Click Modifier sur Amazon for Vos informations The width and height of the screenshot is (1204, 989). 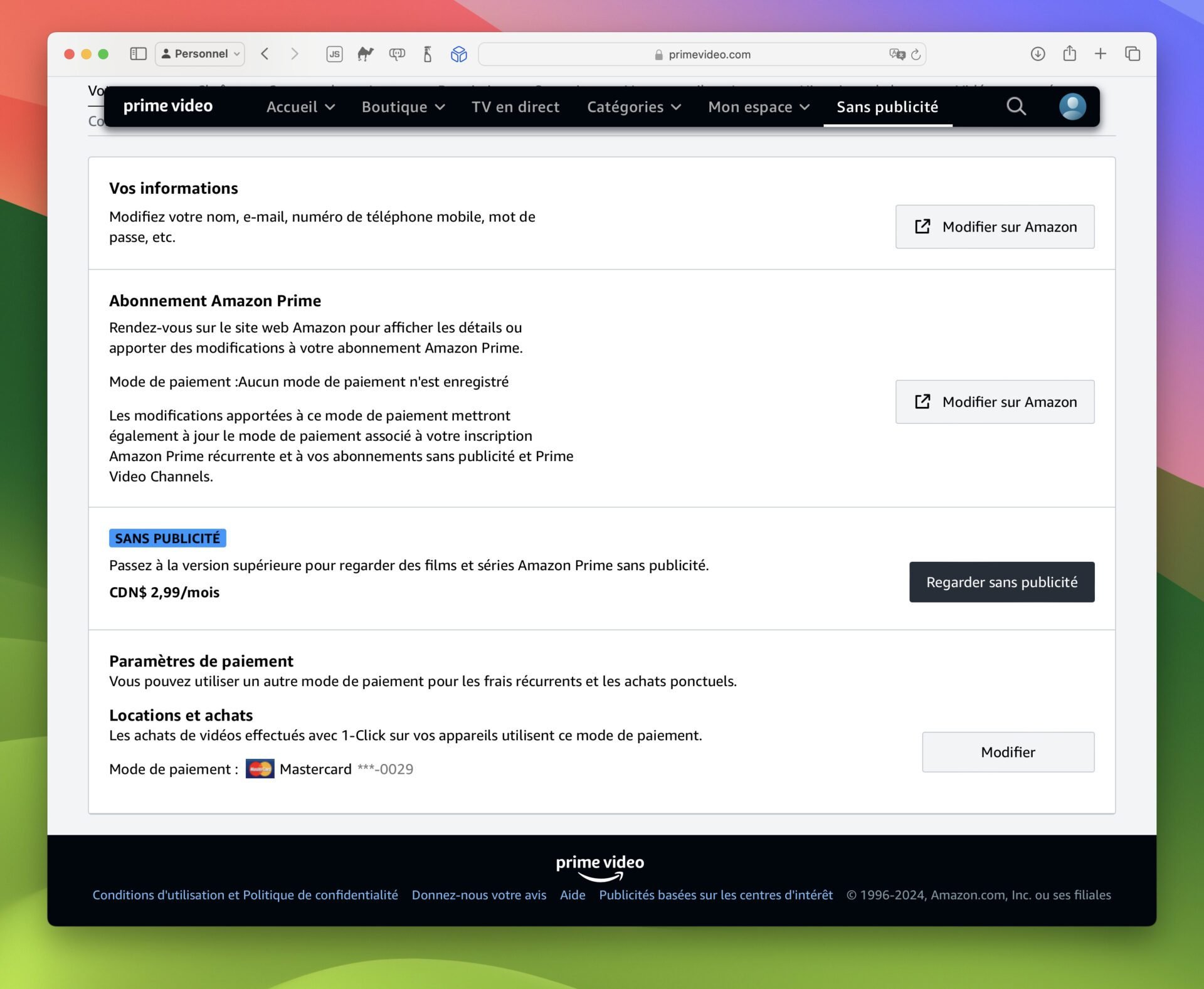[995, 226]
